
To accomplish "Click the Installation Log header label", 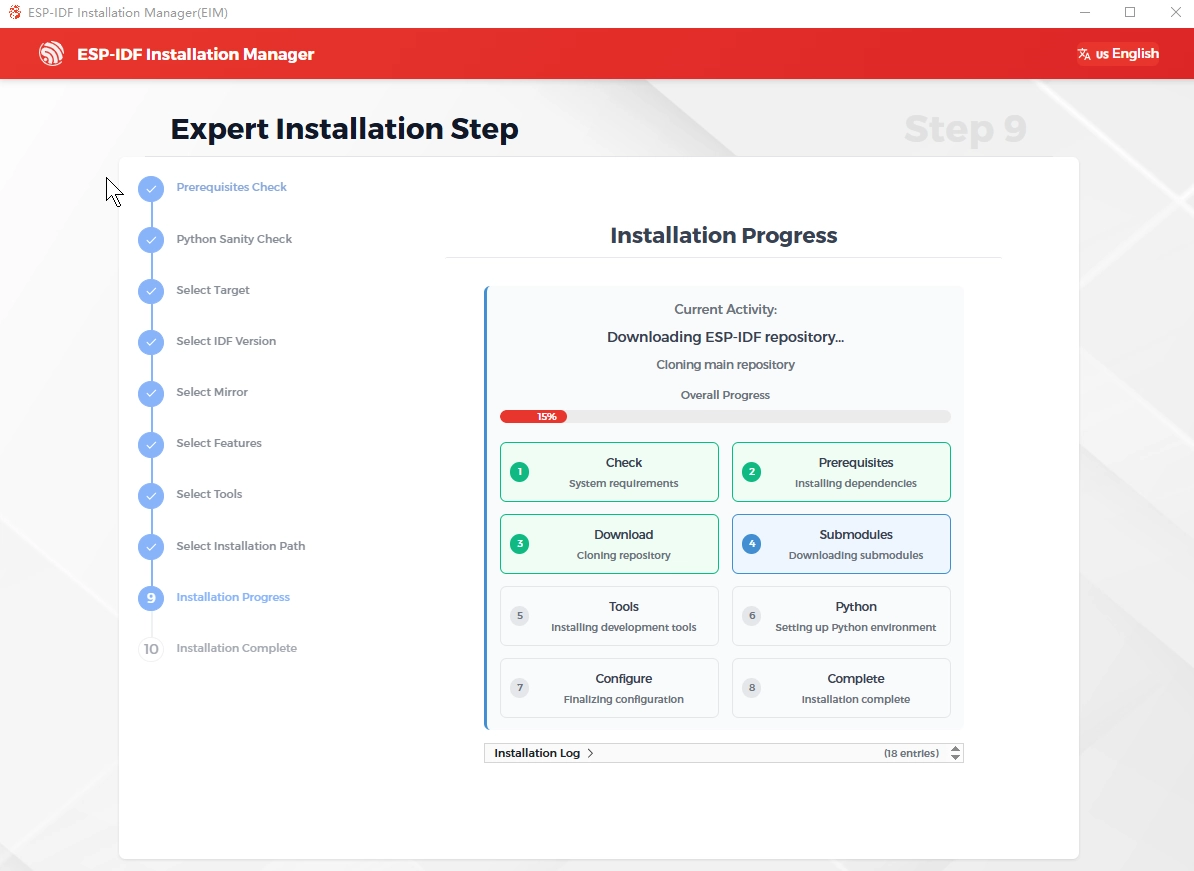I will point(537,753).
